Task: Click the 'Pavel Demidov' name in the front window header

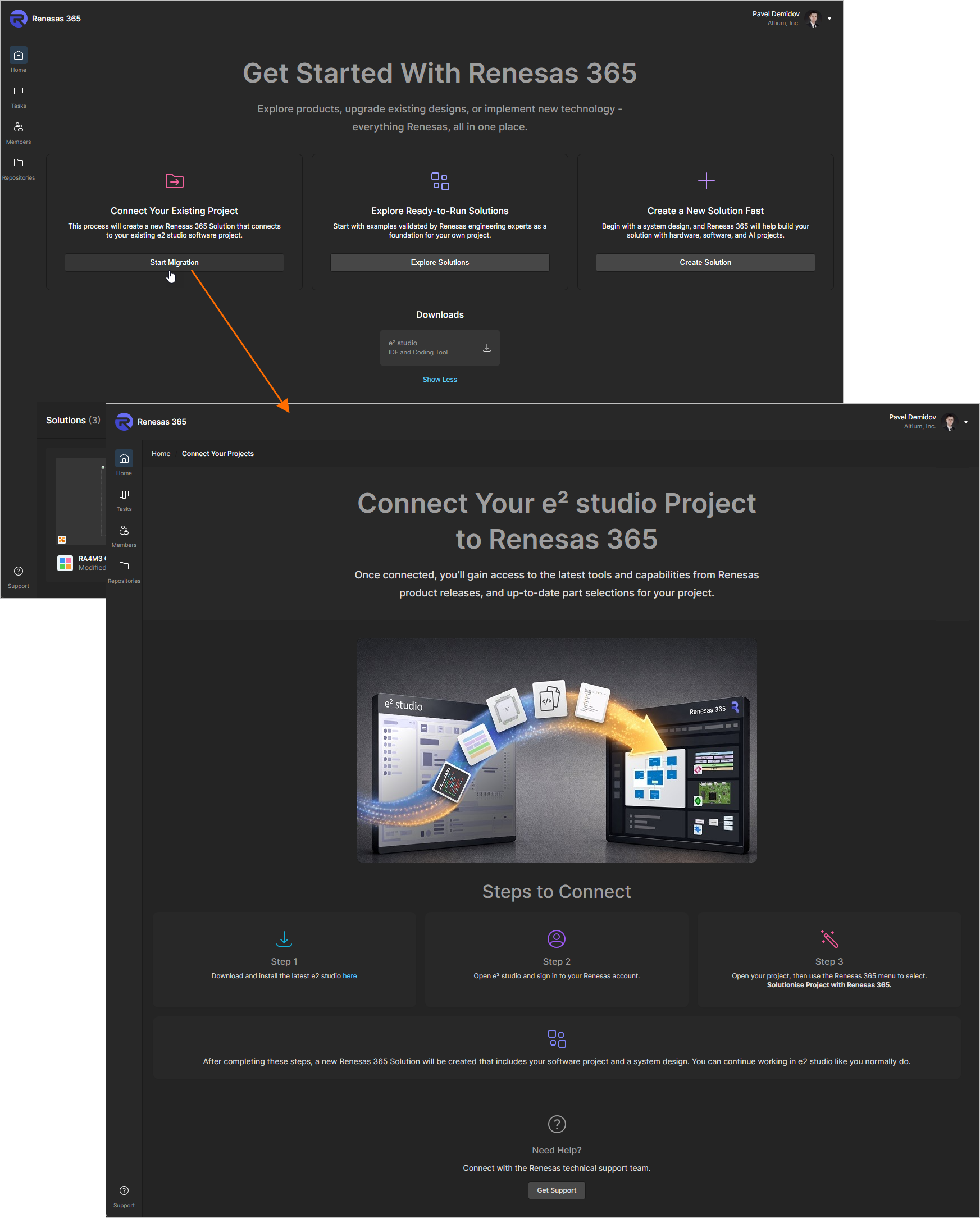Action: click(x=911, y=417)
